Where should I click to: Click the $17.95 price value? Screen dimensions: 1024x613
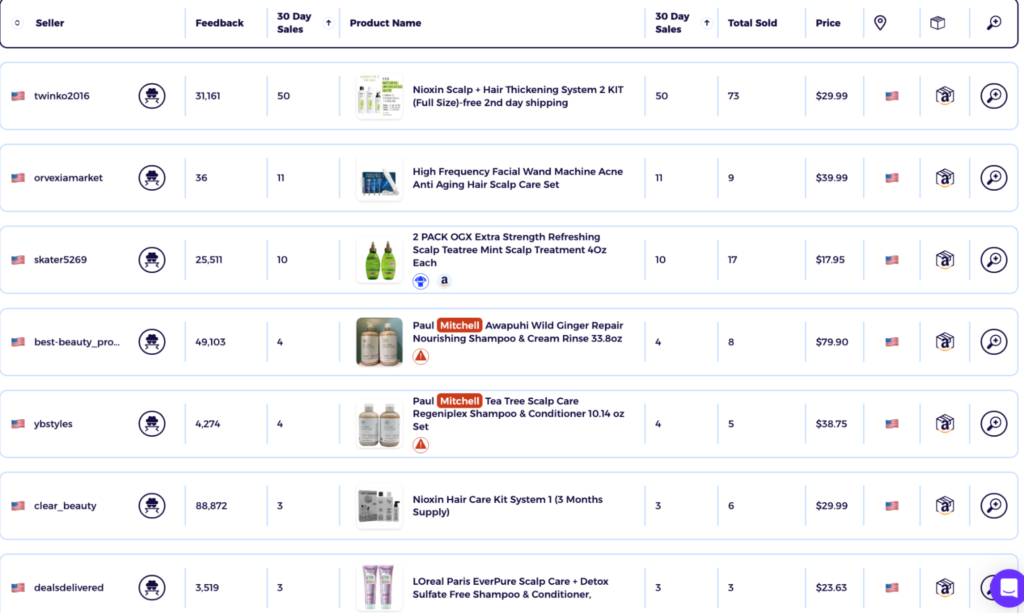(830, 260)
